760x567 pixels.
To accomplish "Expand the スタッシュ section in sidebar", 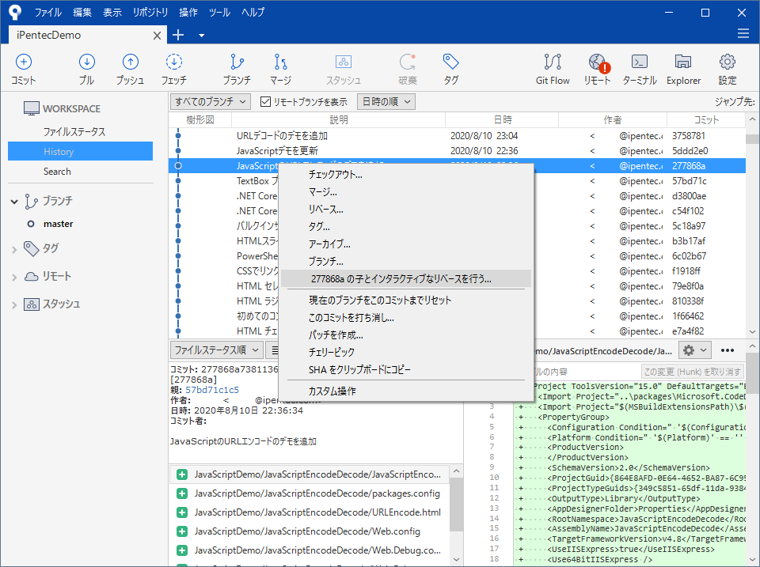I will pyautogui.click(x=14, y=305).
